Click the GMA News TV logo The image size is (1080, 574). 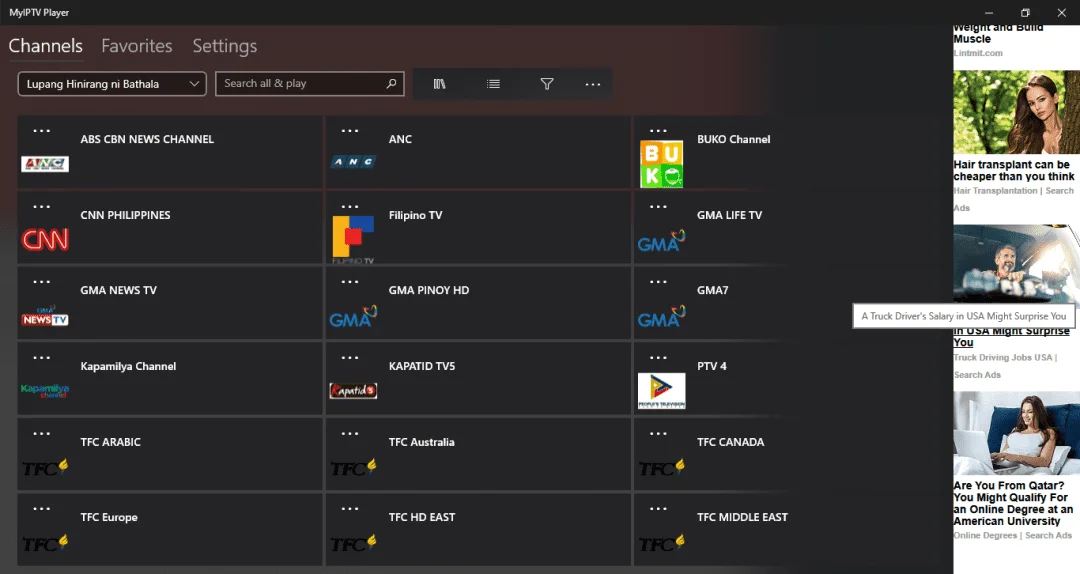(45, 316)
